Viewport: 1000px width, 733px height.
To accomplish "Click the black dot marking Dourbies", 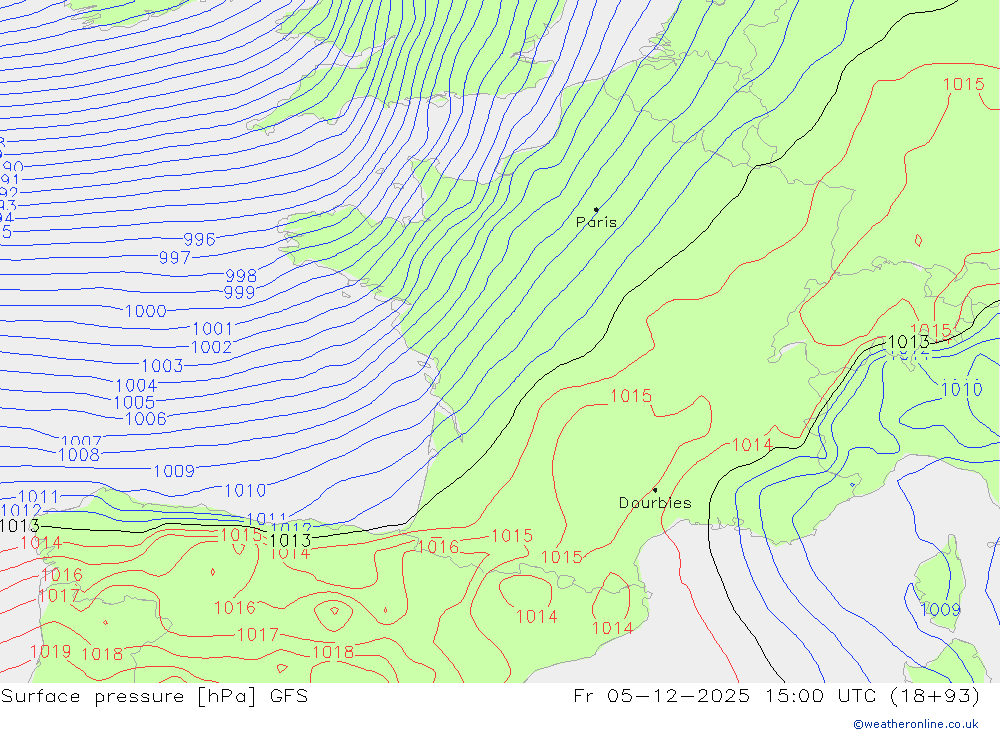I will [655, 490].
